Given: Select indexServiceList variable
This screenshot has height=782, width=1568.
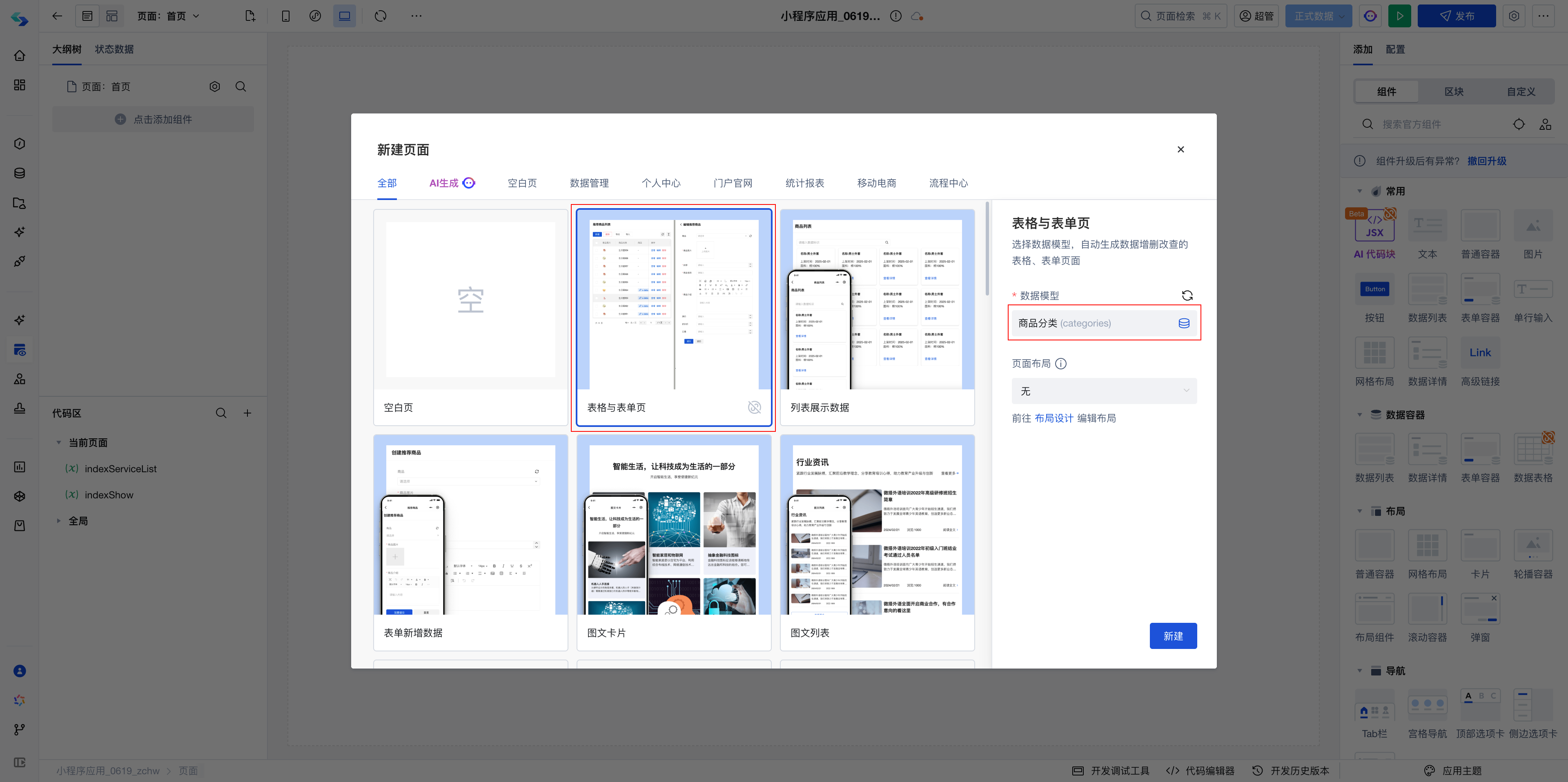Looking at the screenshot, I should (120, 469).
